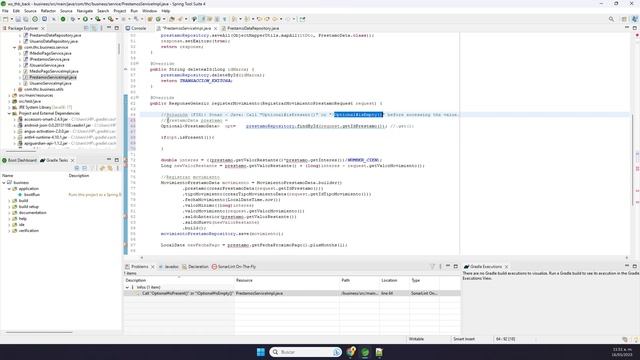The width and height of the screenshot is (640, 360).
Task: Click the Description column header in Problems
Action: [179, 280]
